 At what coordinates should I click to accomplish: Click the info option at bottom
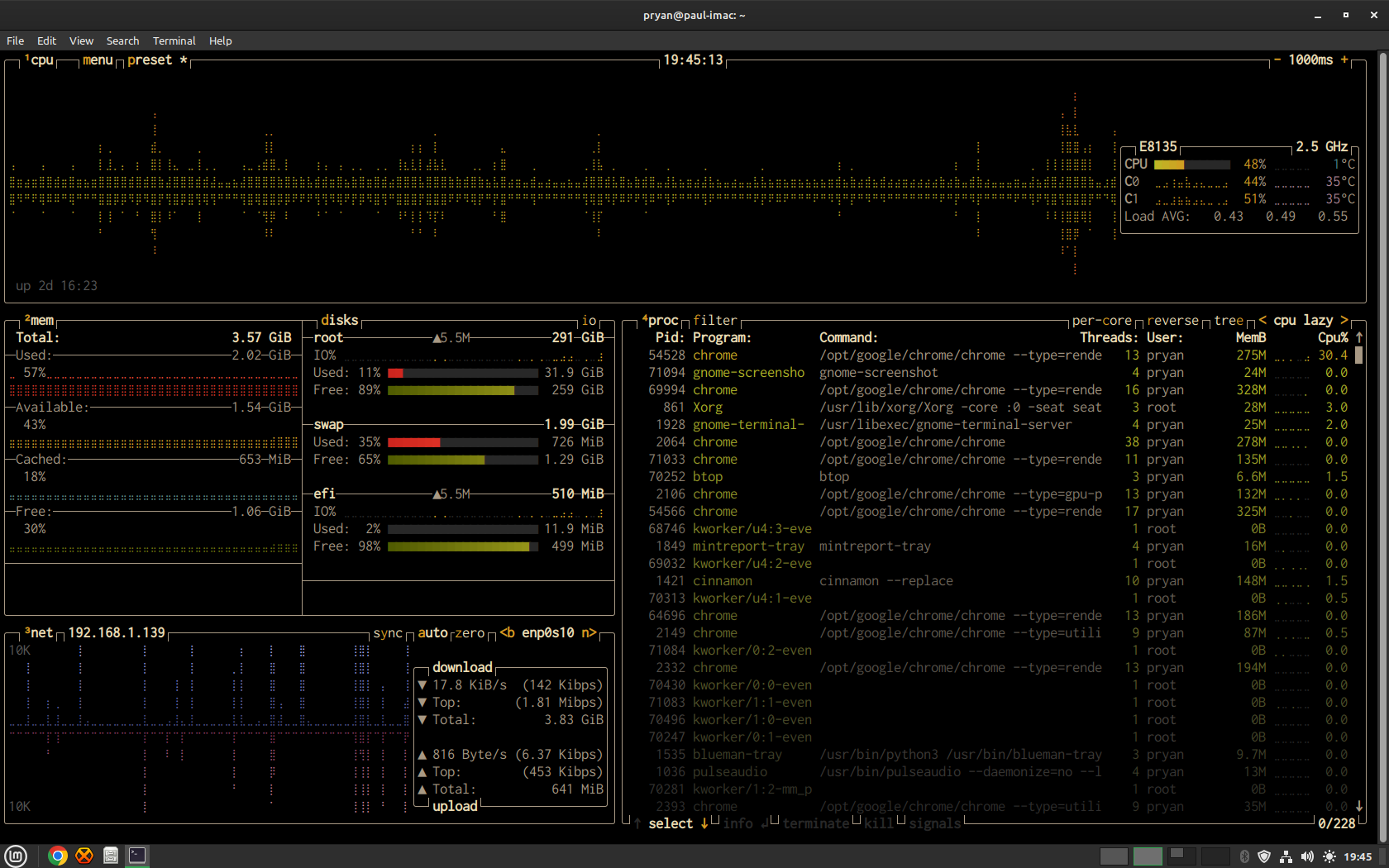(737, 823)
